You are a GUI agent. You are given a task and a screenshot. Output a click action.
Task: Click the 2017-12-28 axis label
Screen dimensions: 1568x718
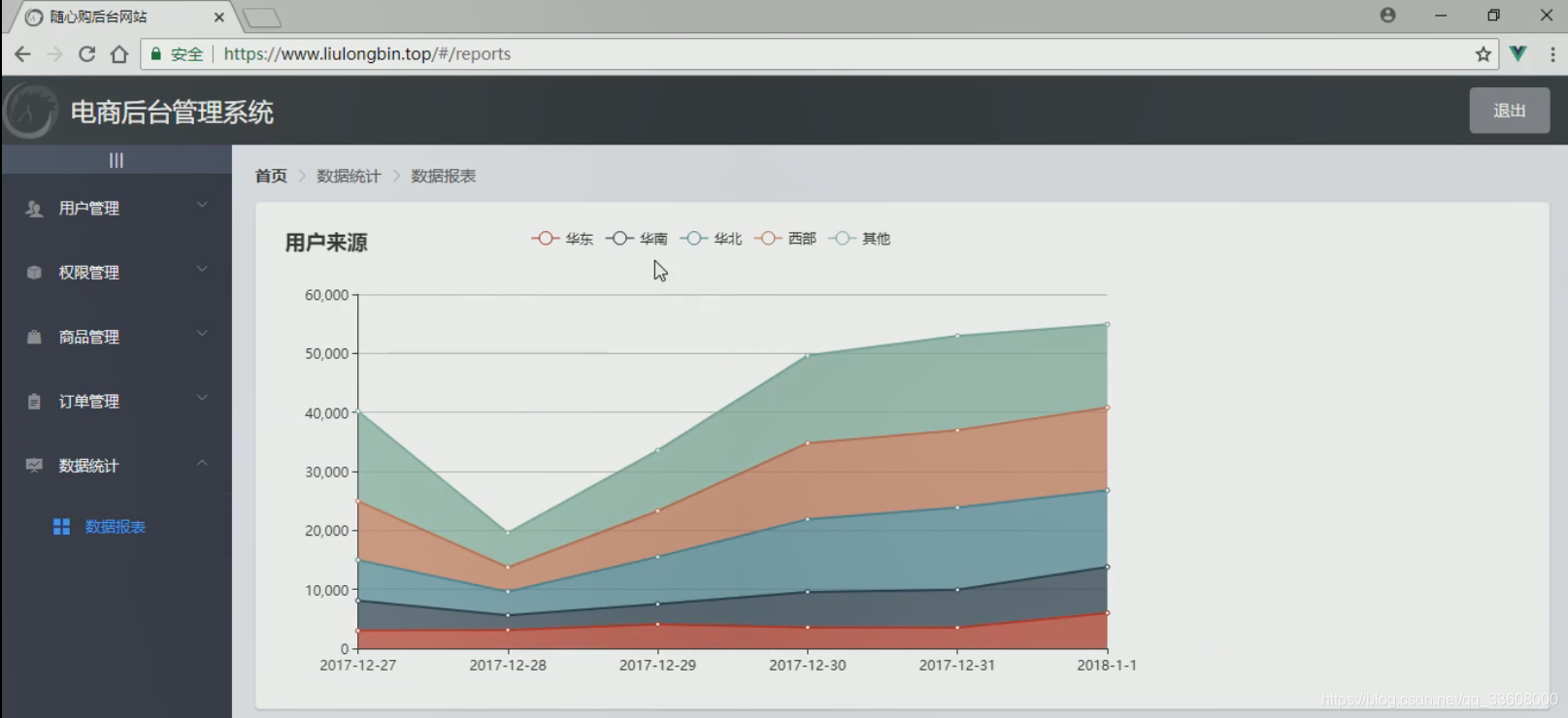click(508, 666)
